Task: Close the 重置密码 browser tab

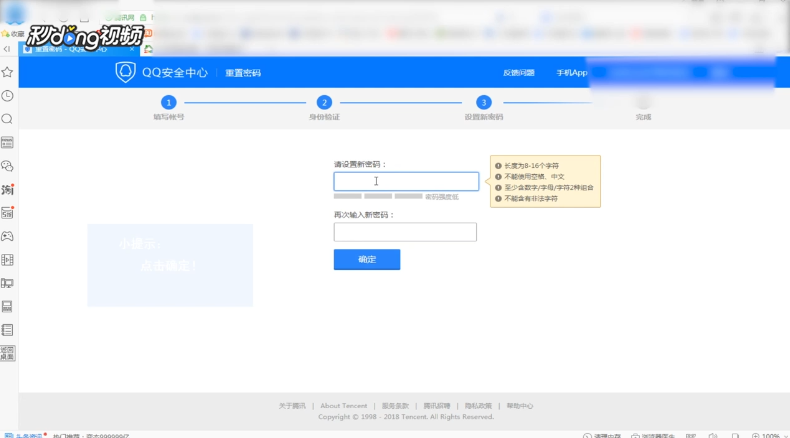Action: coord(132,49)
